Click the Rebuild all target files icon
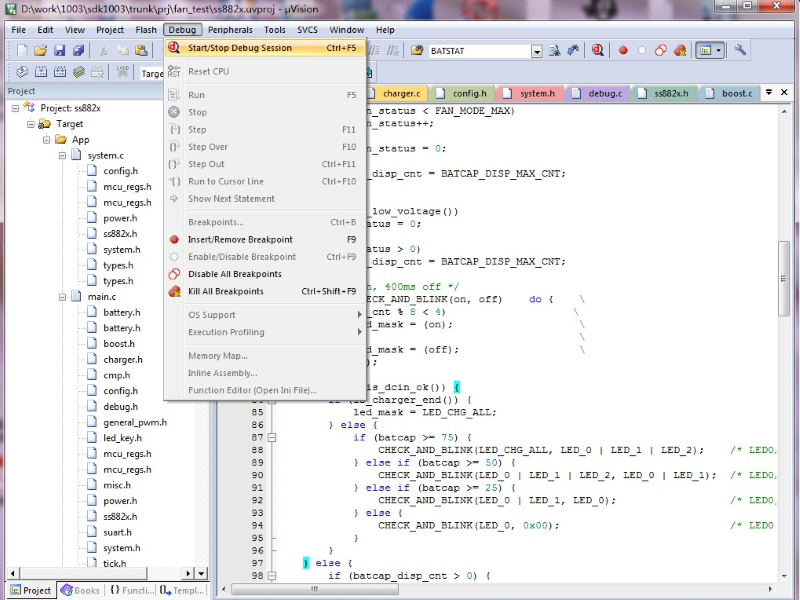 pyautogui.click(x=60, y=72)
